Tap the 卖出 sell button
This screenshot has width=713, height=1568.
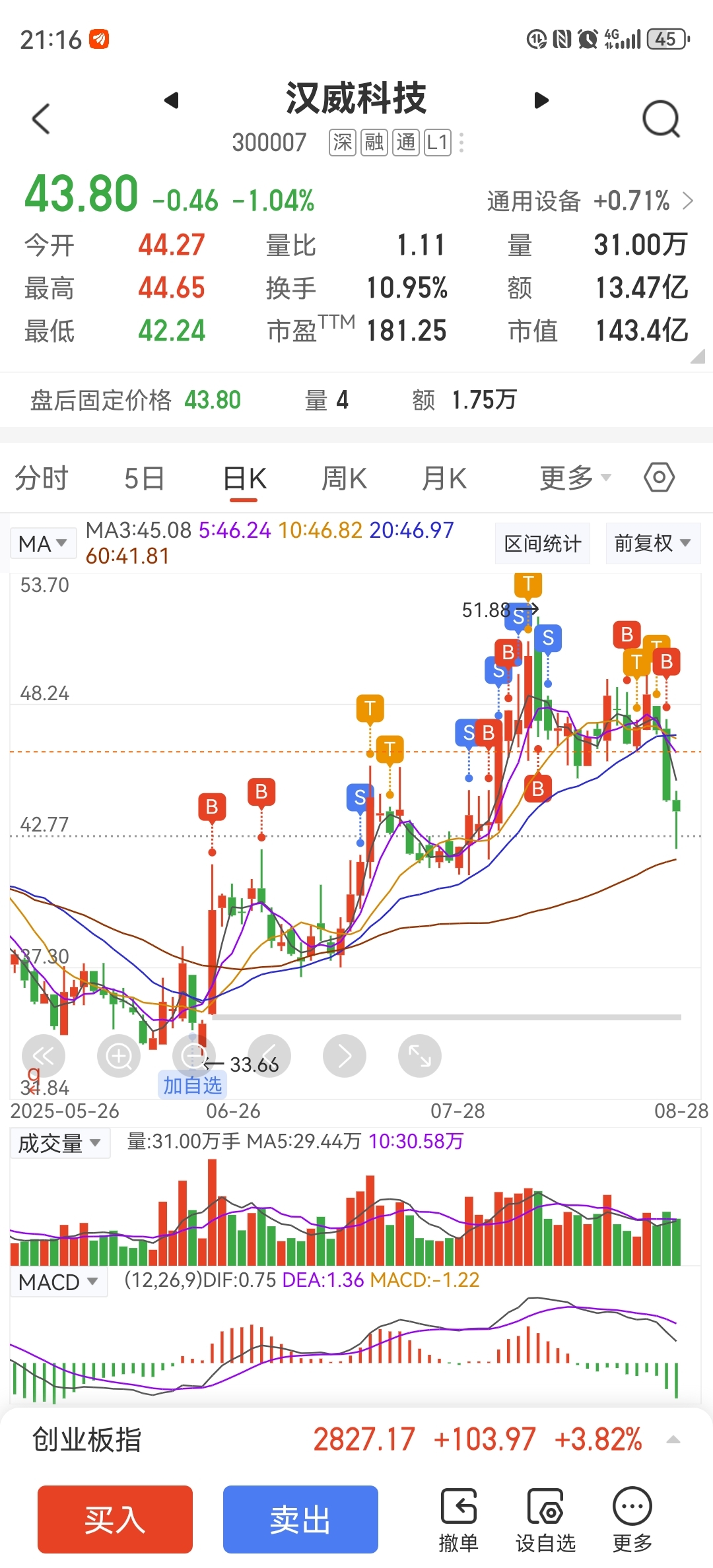[300, 1519]
